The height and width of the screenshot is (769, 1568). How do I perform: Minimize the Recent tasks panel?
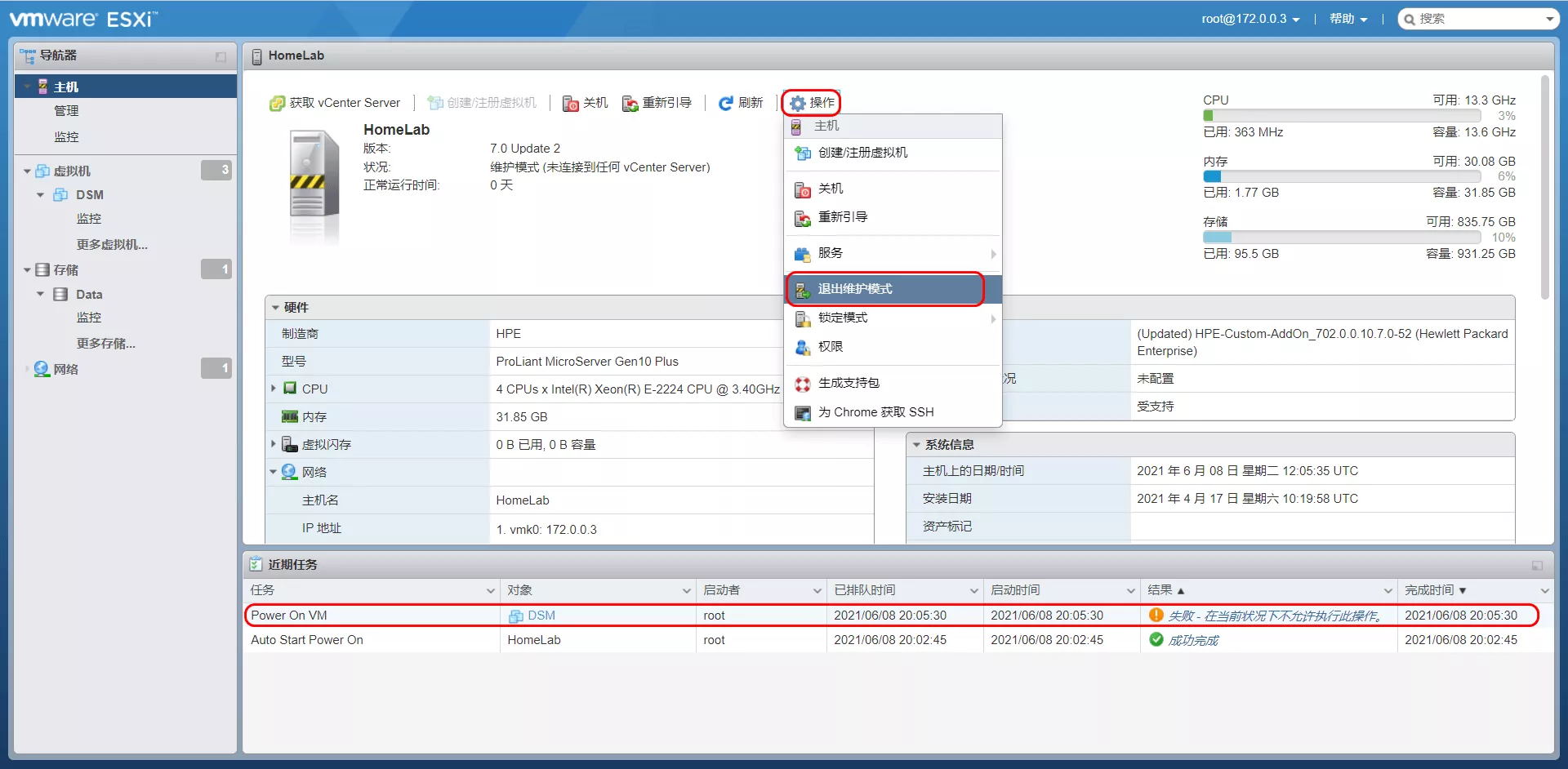(1537, 566)
